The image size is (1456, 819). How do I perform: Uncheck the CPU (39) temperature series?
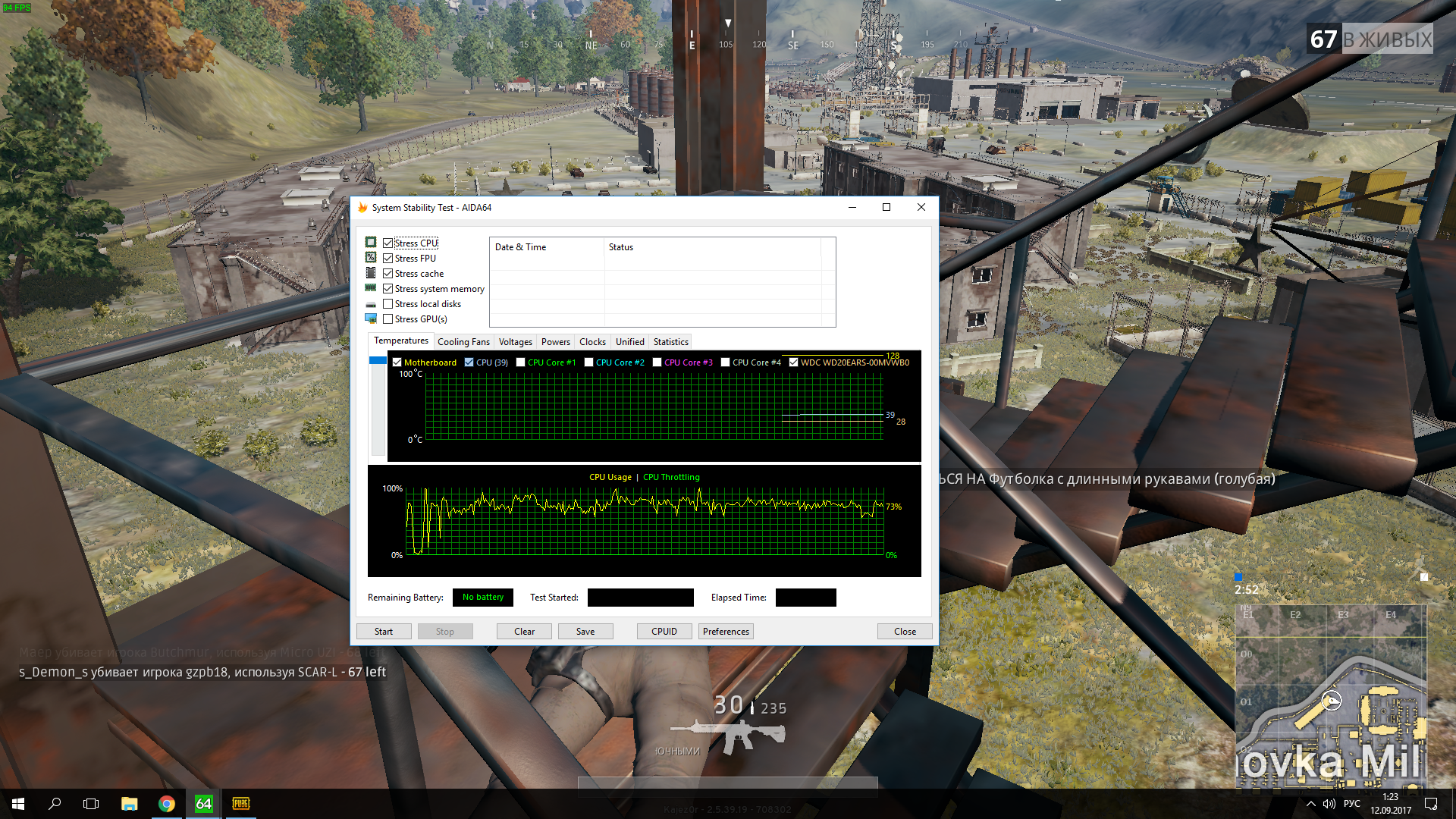click(x=469, y=362)
